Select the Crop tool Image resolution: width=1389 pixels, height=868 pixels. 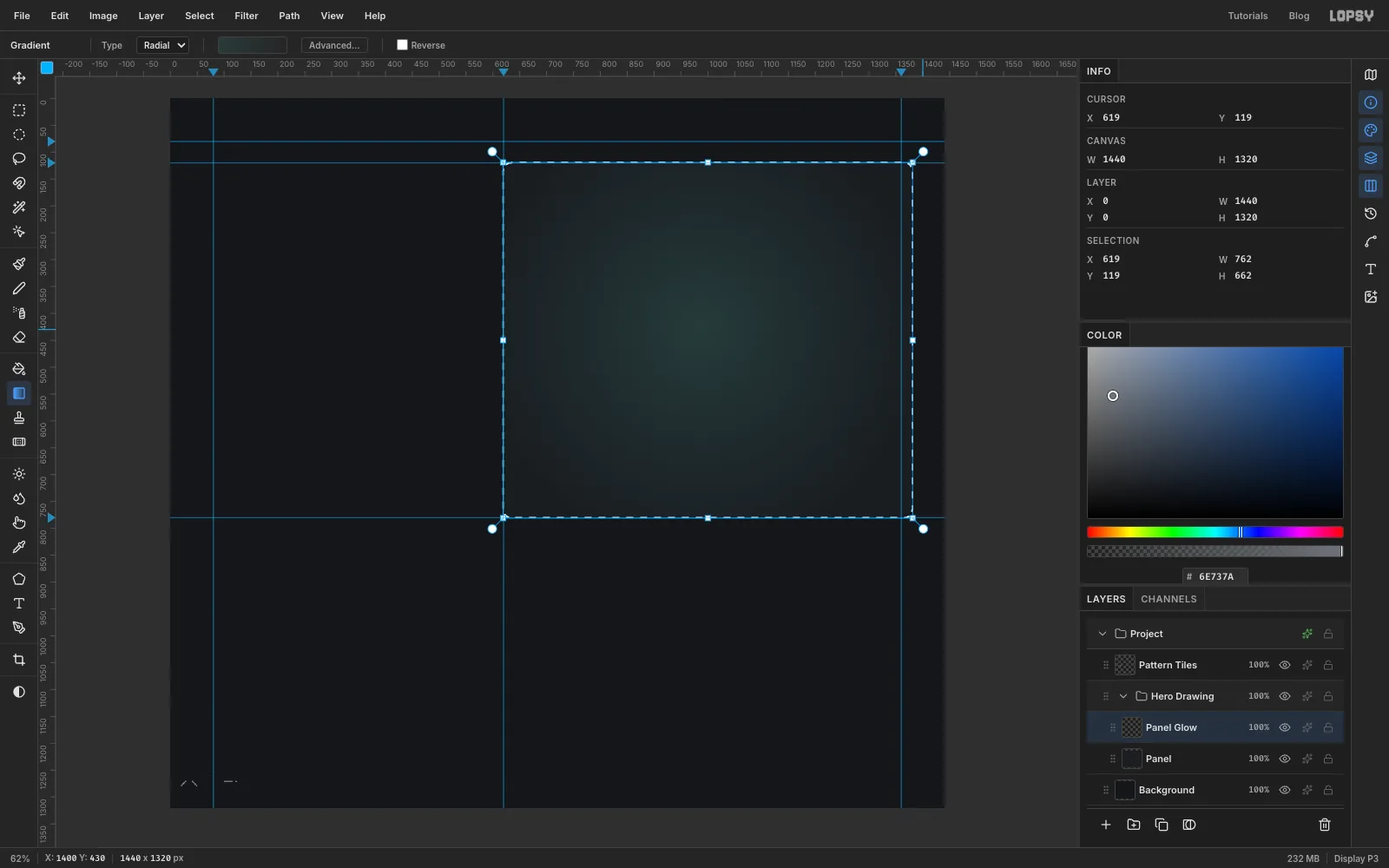(x=19, y=660)
